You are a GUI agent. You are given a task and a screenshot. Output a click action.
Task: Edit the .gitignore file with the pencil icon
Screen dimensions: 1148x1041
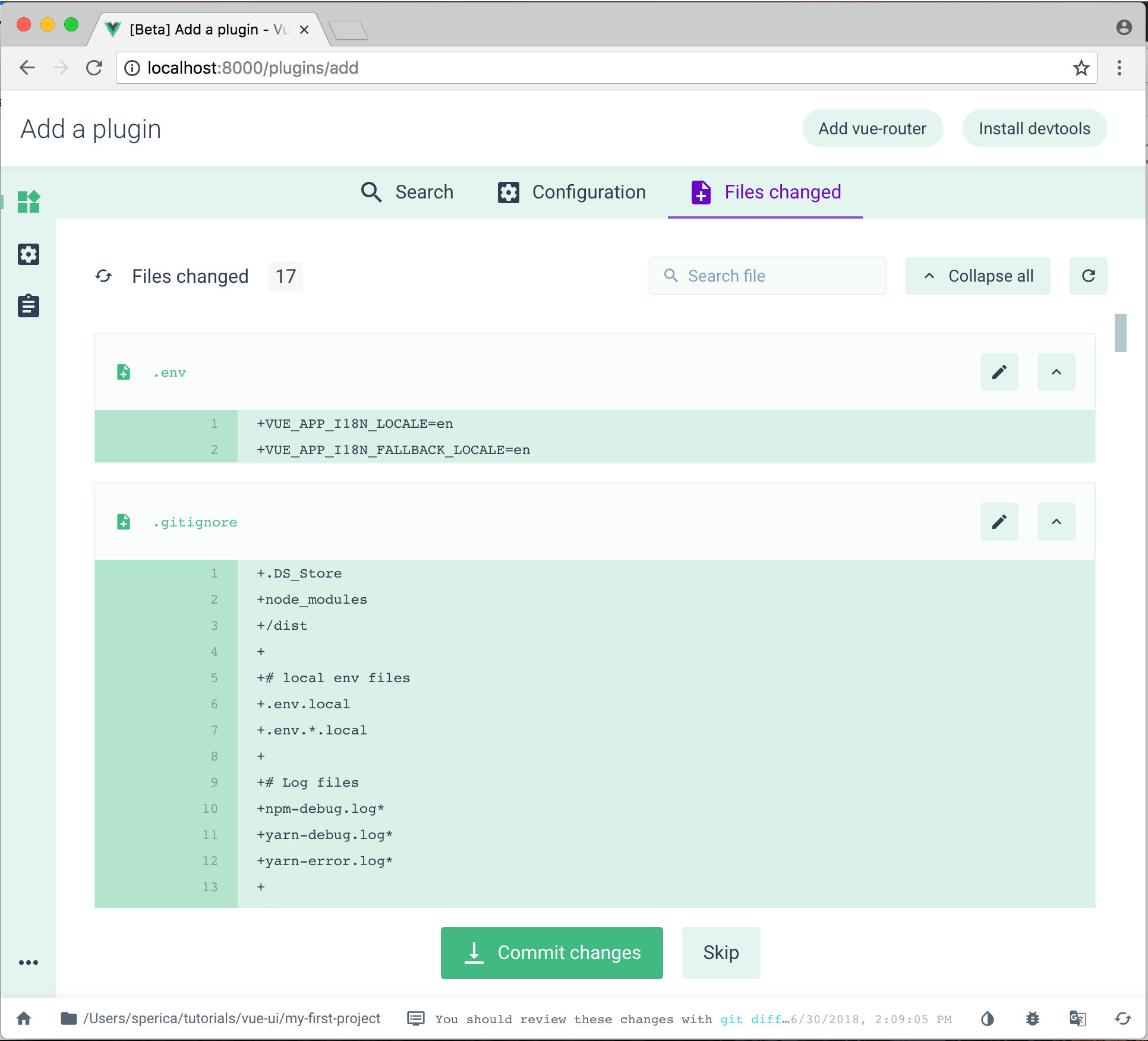pos(999,522)
